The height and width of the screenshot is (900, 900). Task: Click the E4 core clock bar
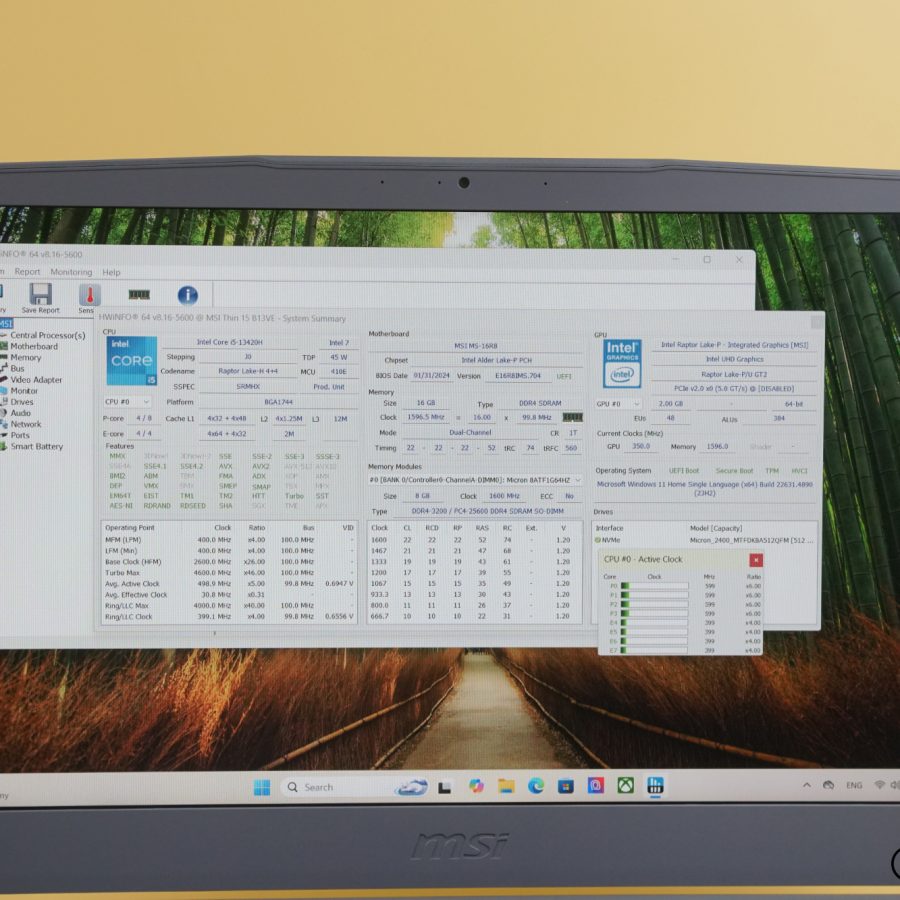(x=654, y=623)
